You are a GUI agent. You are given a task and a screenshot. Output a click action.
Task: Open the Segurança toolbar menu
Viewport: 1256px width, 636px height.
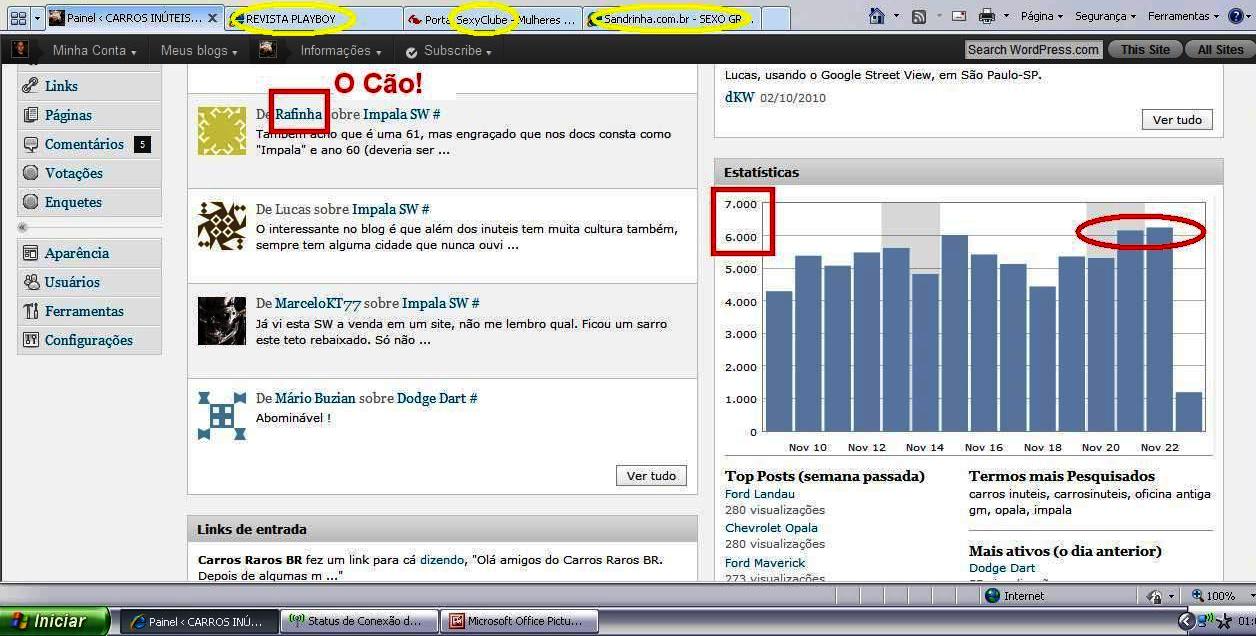(x=1106, y=16)
